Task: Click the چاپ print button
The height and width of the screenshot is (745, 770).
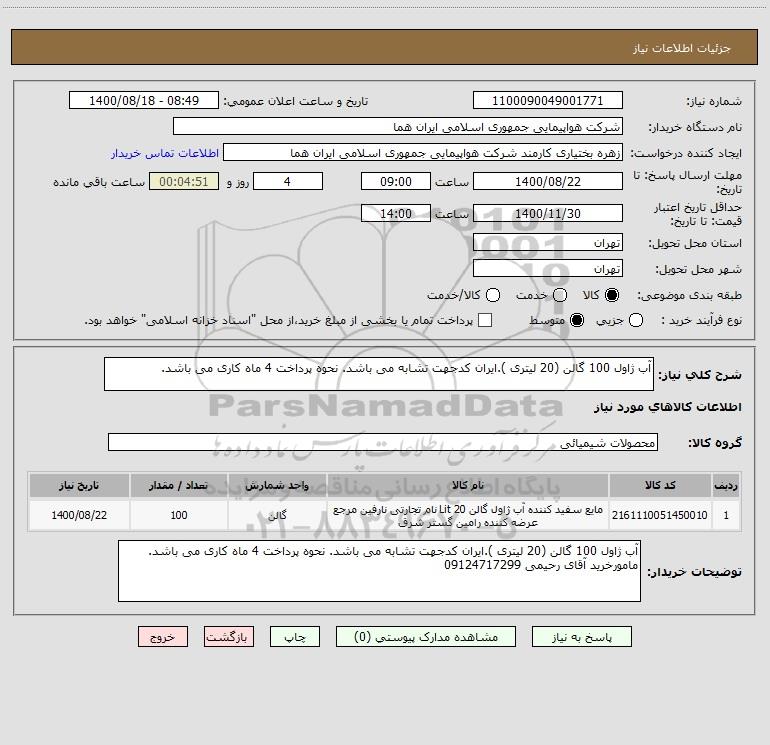Action: [x=295, y=636]
